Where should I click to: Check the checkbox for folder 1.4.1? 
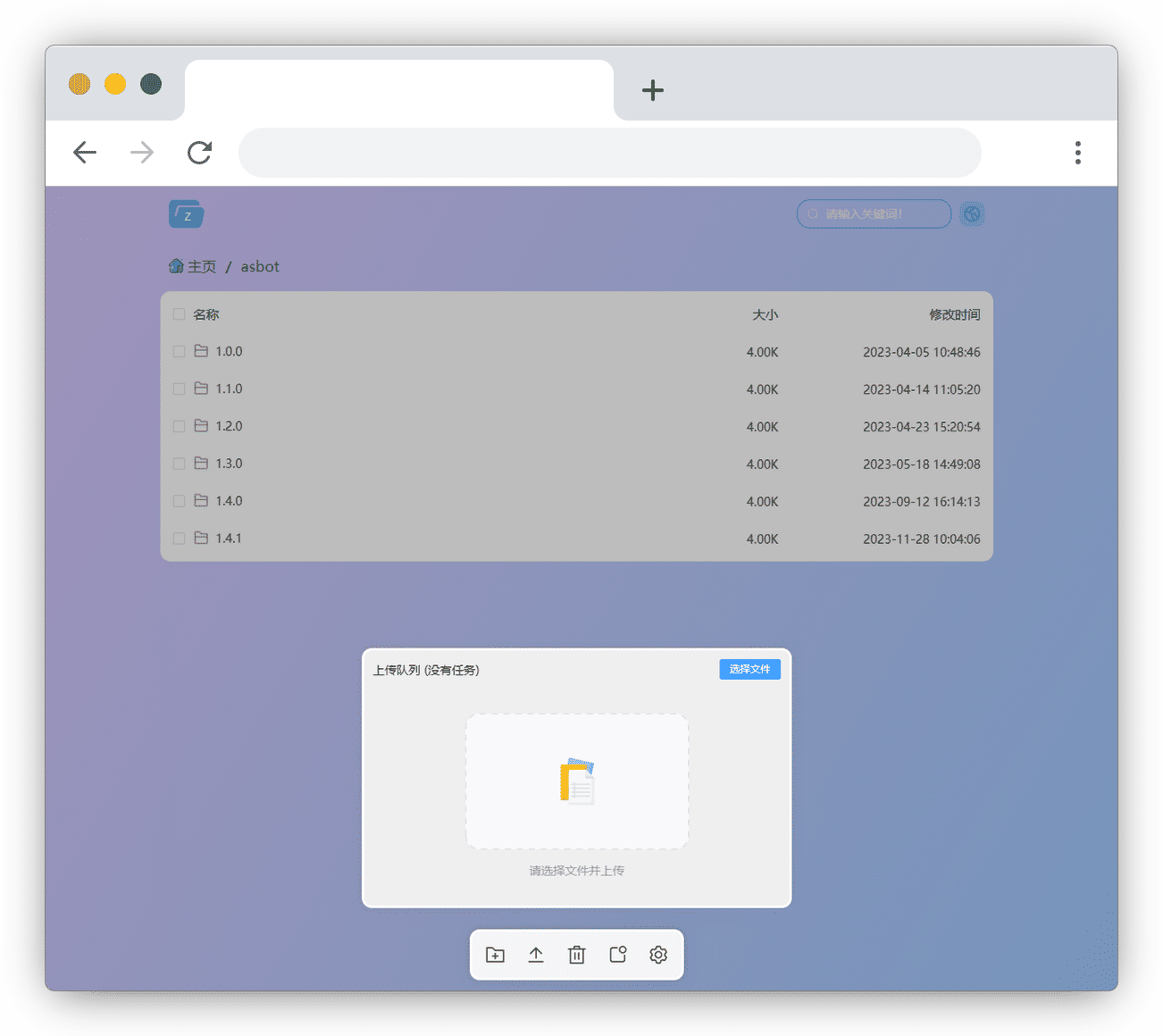pos(179,538)
